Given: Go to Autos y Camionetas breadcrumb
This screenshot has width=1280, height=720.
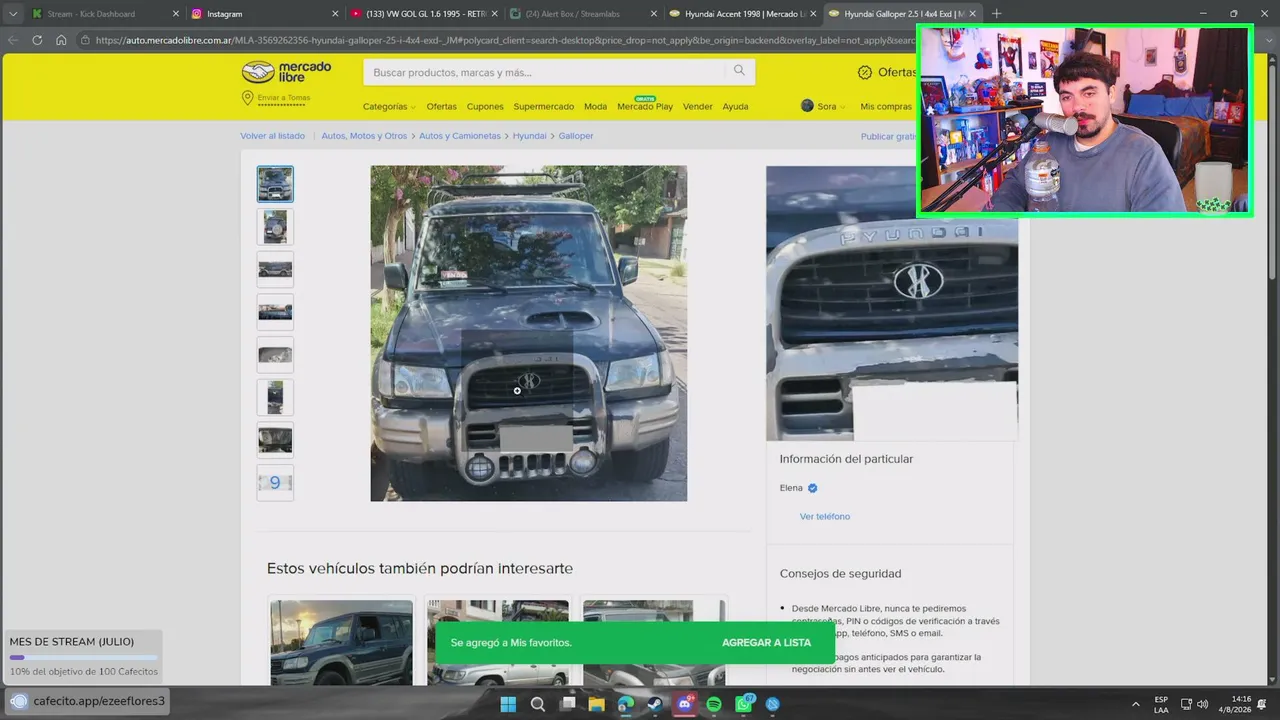Looking at the screenshot, I should 460,136.
